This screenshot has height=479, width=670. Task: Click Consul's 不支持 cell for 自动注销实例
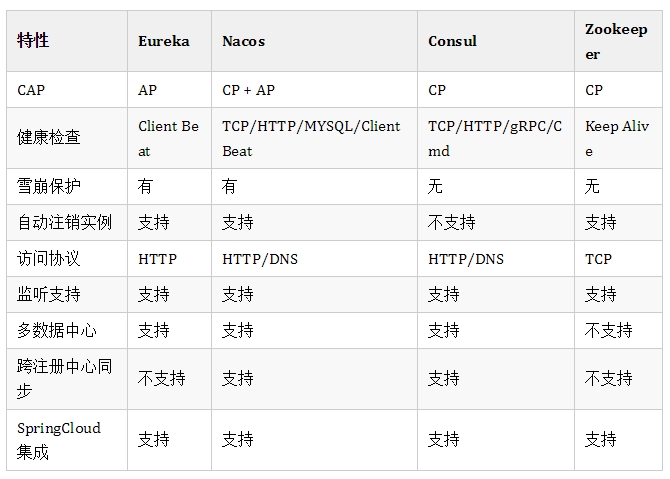(x=451, y=222)
